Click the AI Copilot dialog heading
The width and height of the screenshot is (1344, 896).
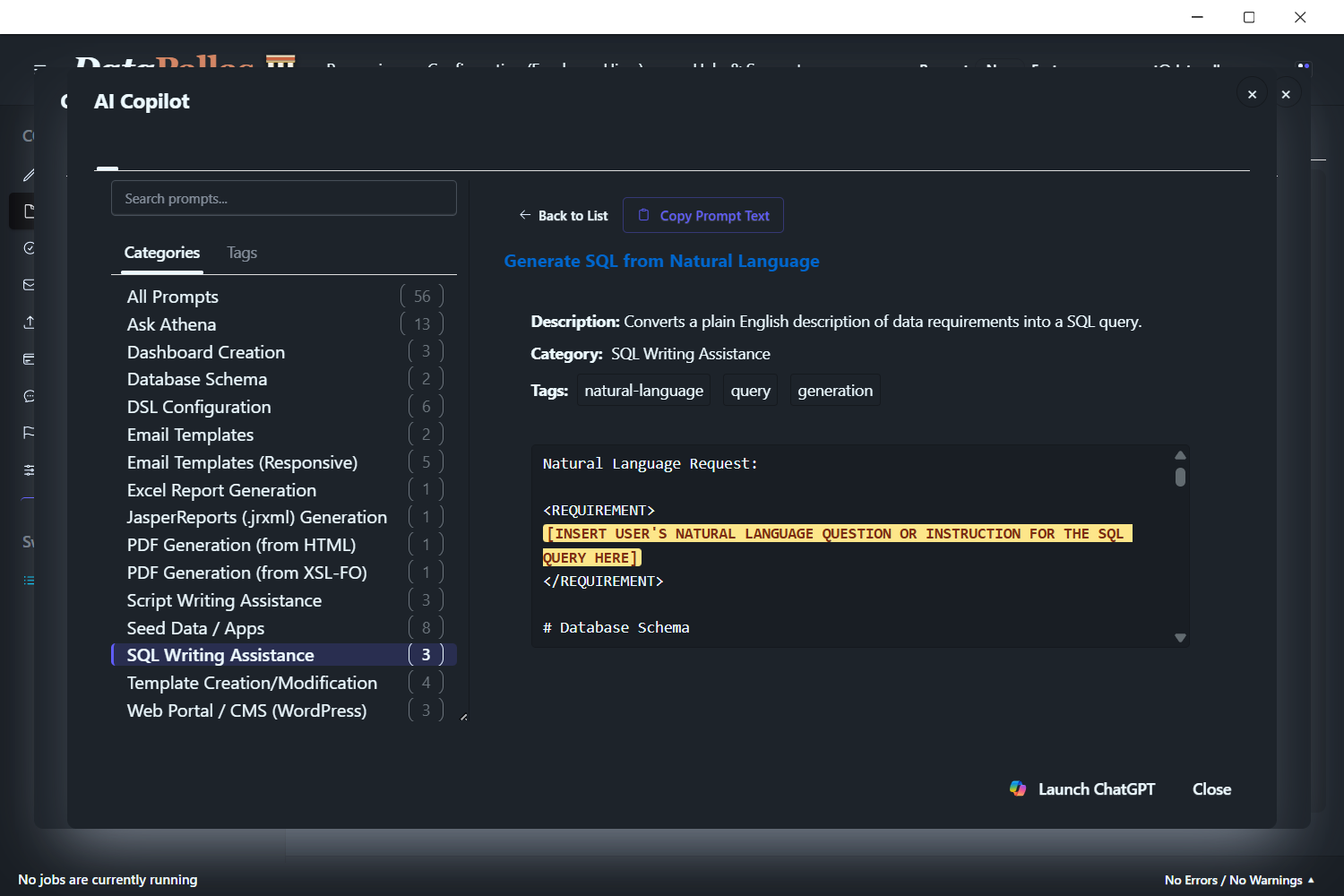(x=142, y=101)
